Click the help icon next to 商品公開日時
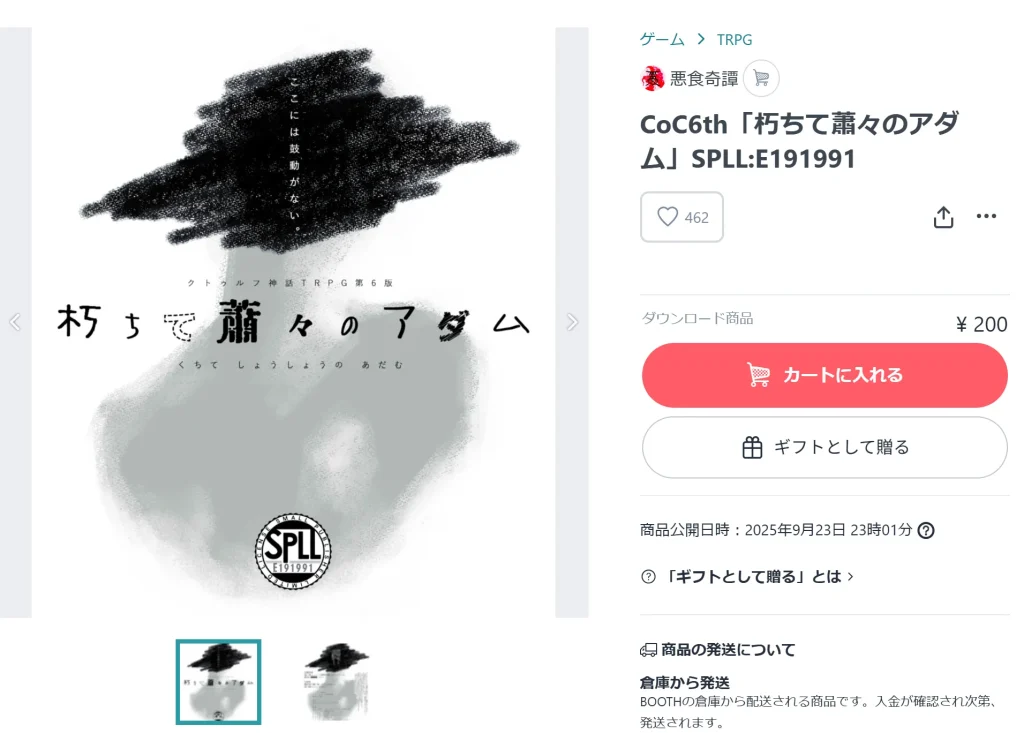 925,530
